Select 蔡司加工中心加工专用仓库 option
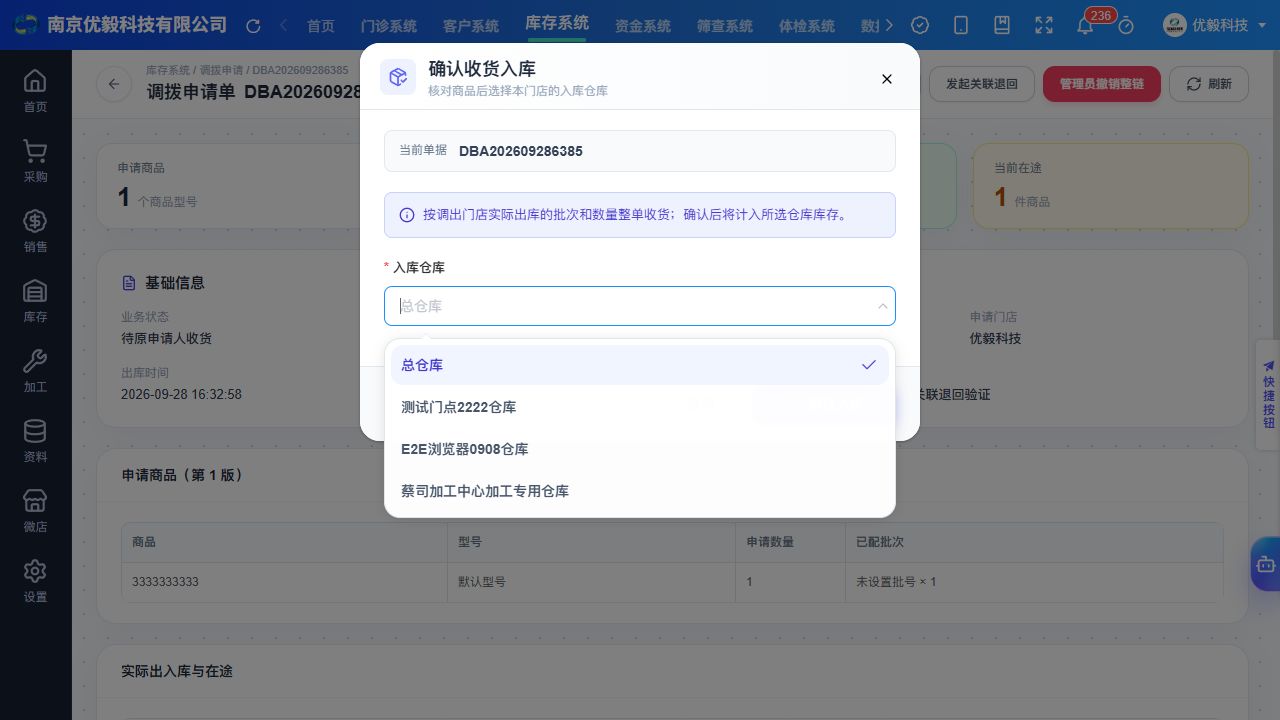This screenshot has height=720, width=1280. pyautogui.click(x=640, y=491)
